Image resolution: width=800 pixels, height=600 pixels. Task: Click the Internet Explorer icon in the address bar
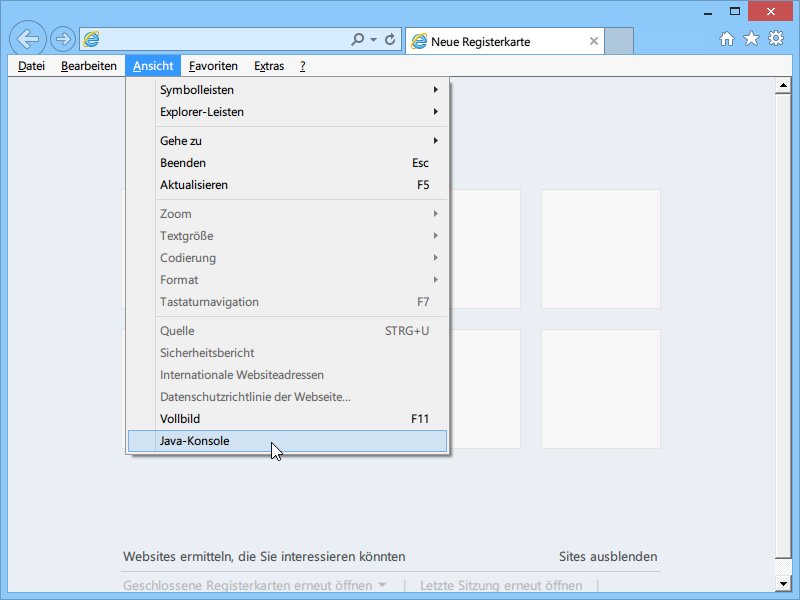pos(91,39)
